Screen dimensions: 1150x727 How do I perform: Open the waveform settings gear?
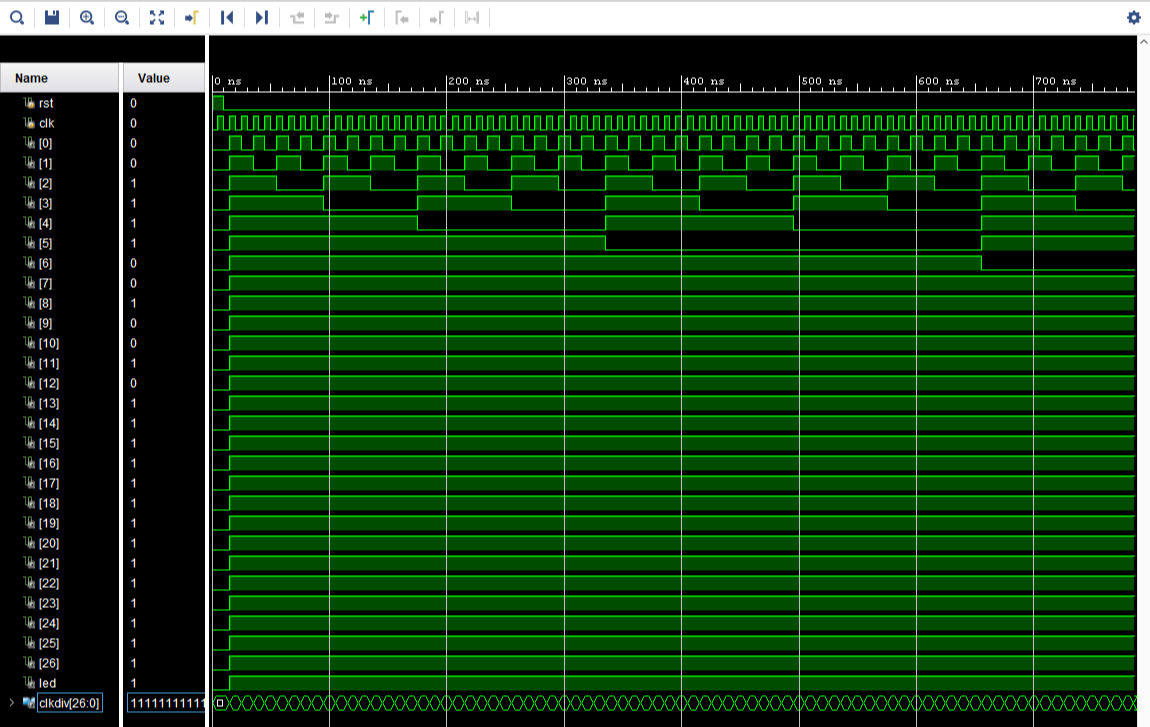[1133, 17]
